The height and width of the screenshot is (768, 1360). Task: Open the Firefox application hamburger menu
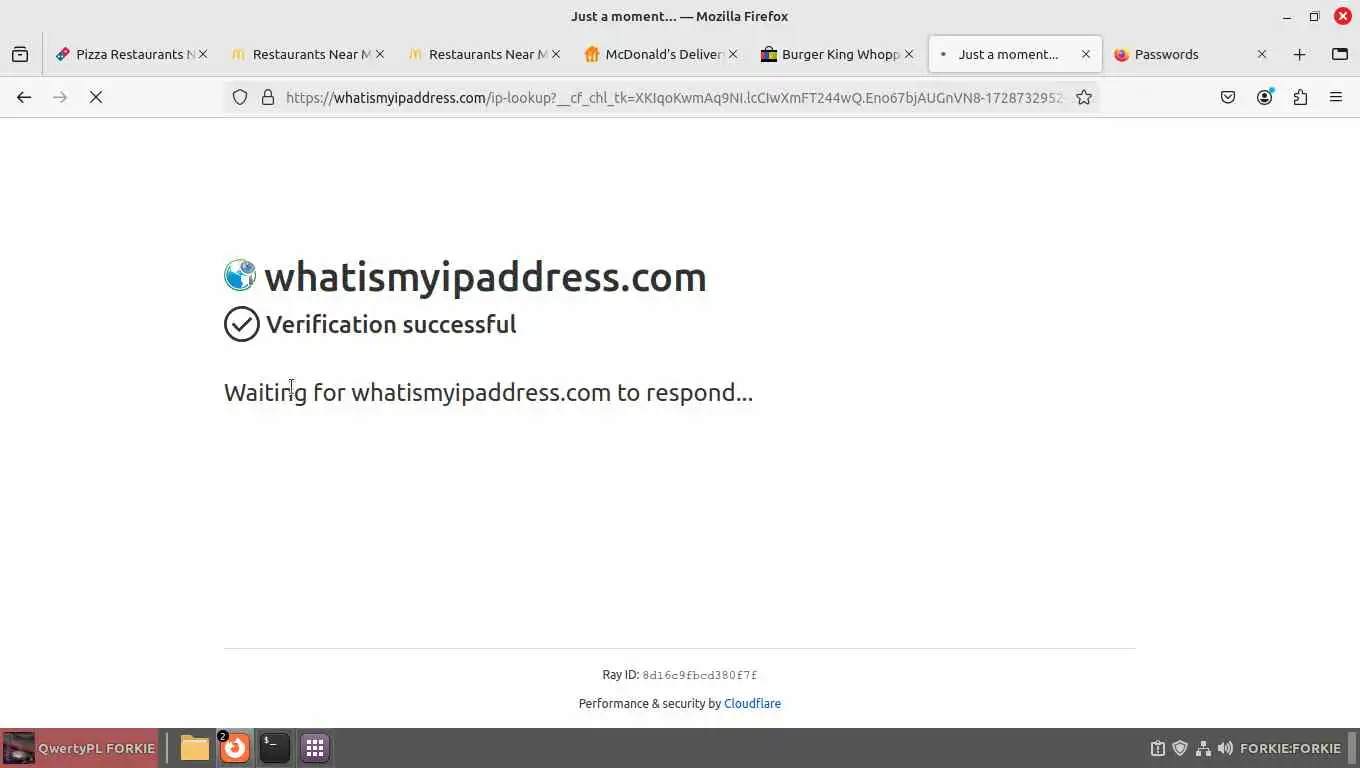(1336, 97)
